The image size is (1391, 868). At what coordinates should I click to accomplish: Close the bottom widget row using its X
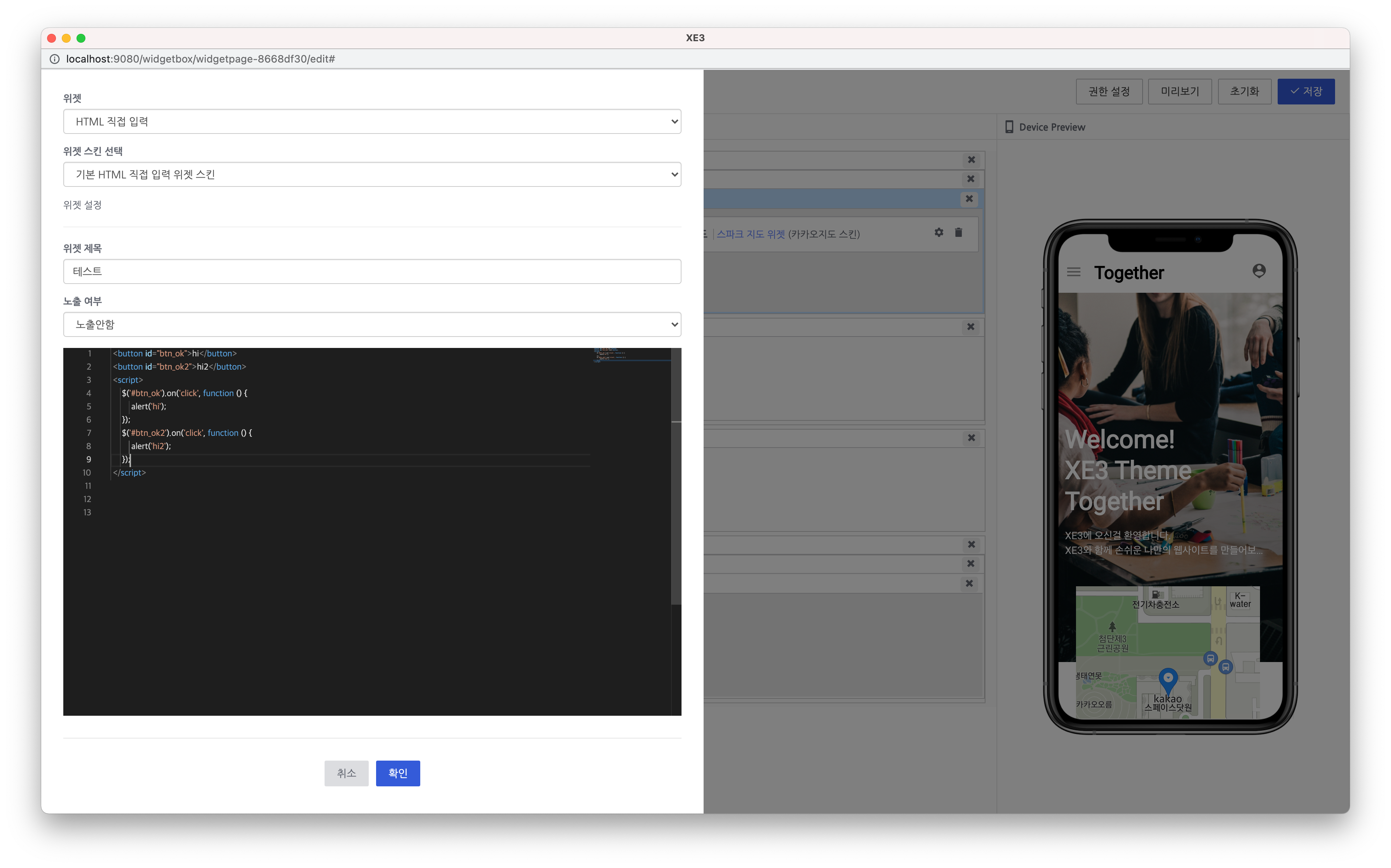(x=969, y=584)
